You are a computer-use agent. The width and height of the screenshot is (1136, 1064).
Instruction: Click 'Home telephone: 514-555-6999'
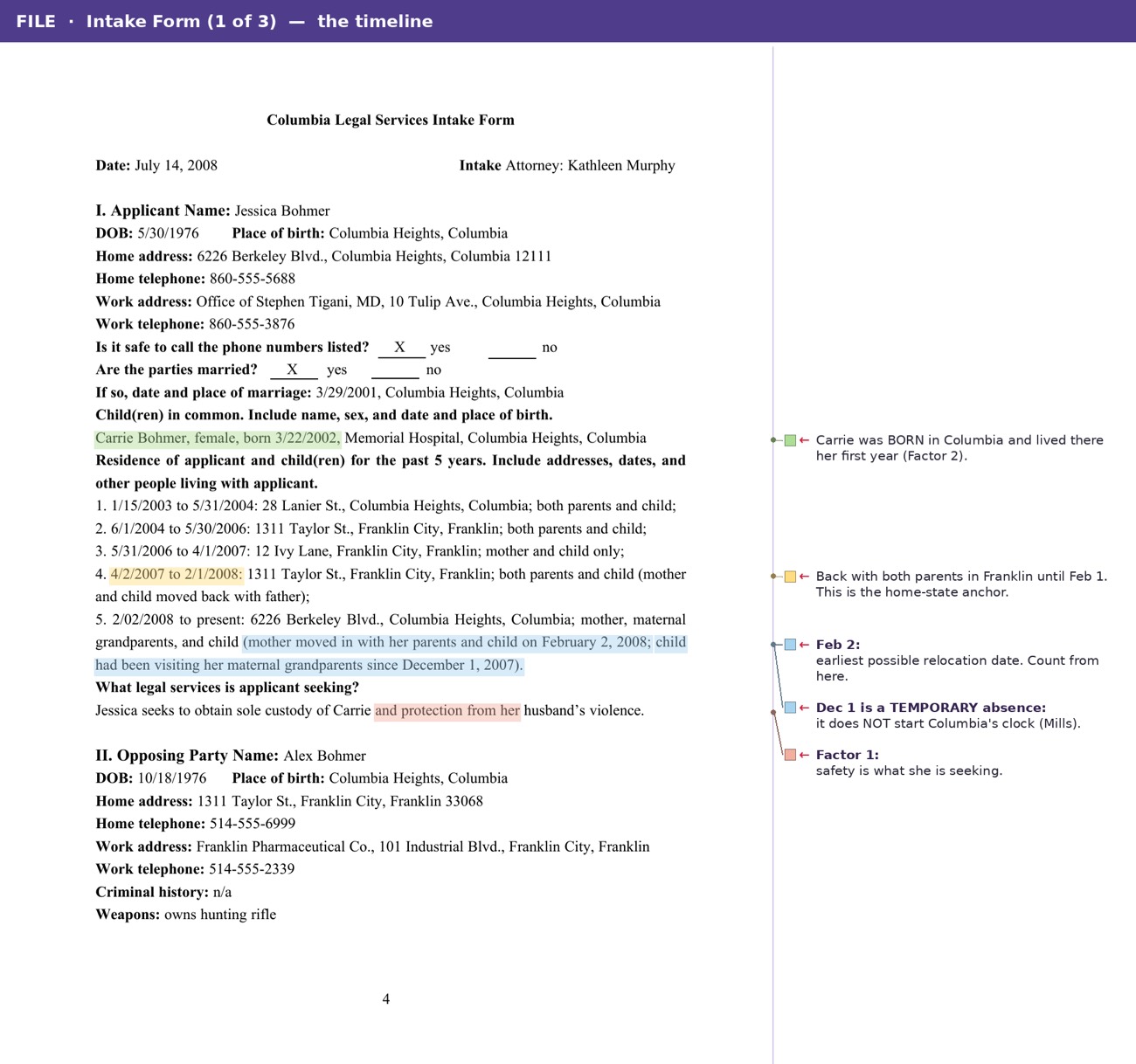pos(195,824)
